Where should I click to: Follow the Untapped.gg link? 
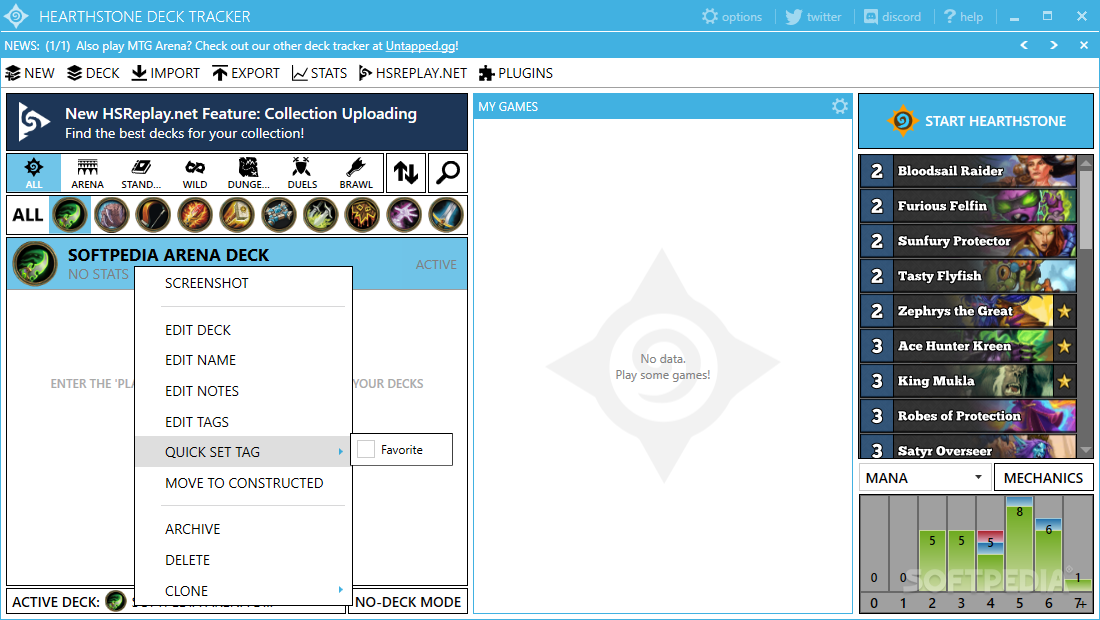tap(420, 46)
